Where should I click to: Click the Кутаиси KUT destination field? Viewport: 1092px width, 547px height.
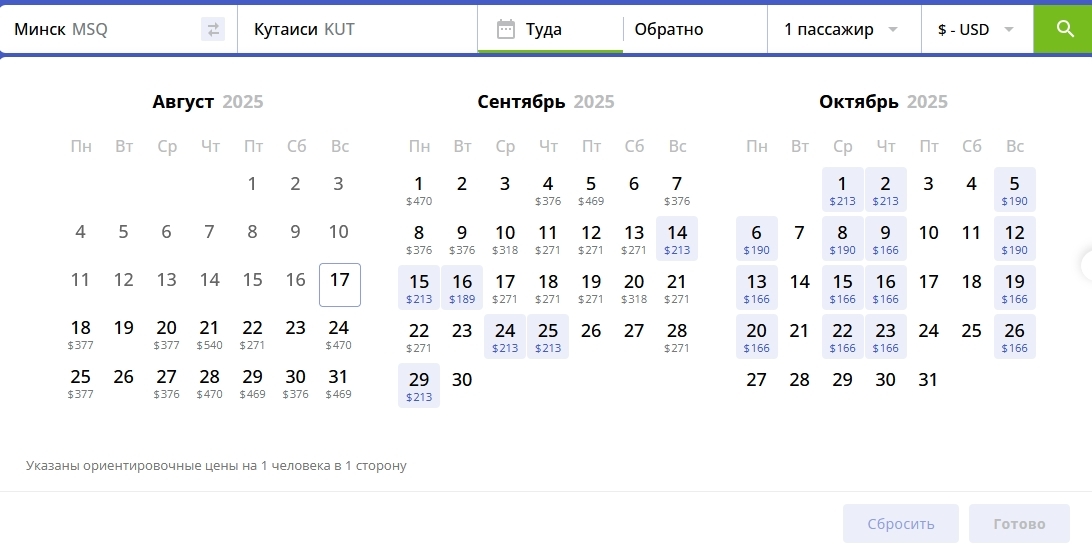point(355,30)
